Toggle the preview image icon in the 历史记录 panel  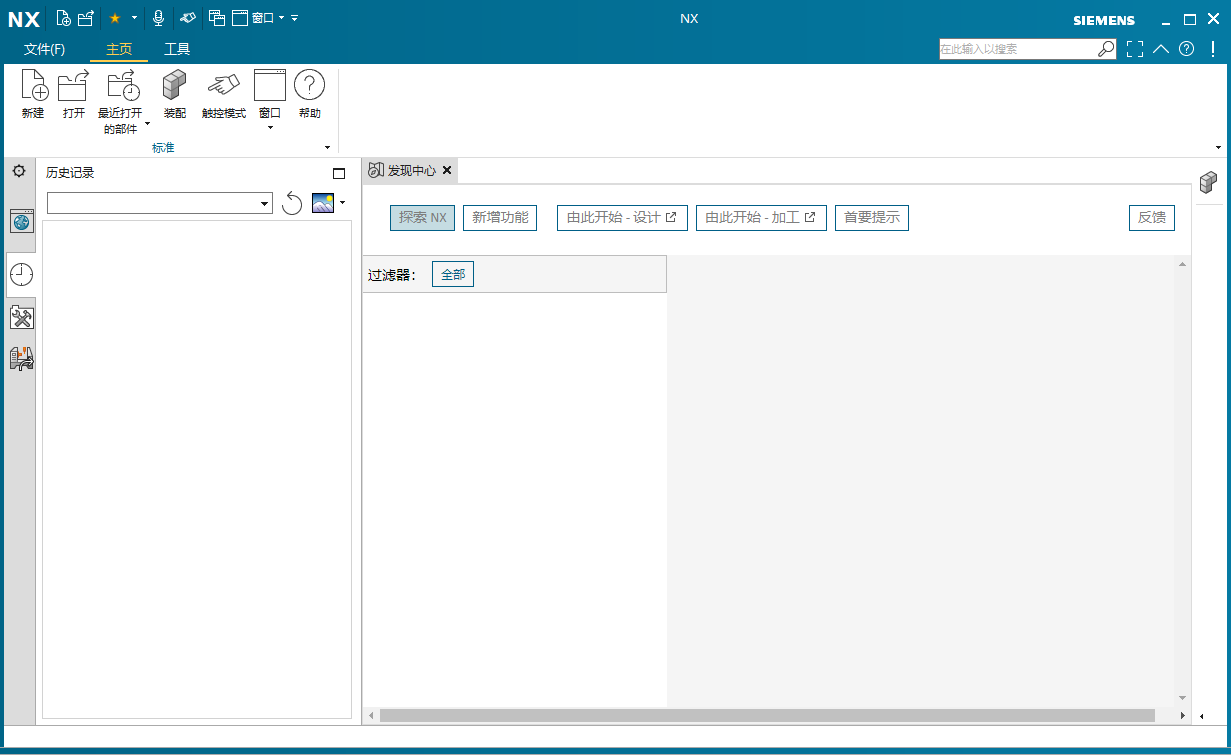point(324,202)
